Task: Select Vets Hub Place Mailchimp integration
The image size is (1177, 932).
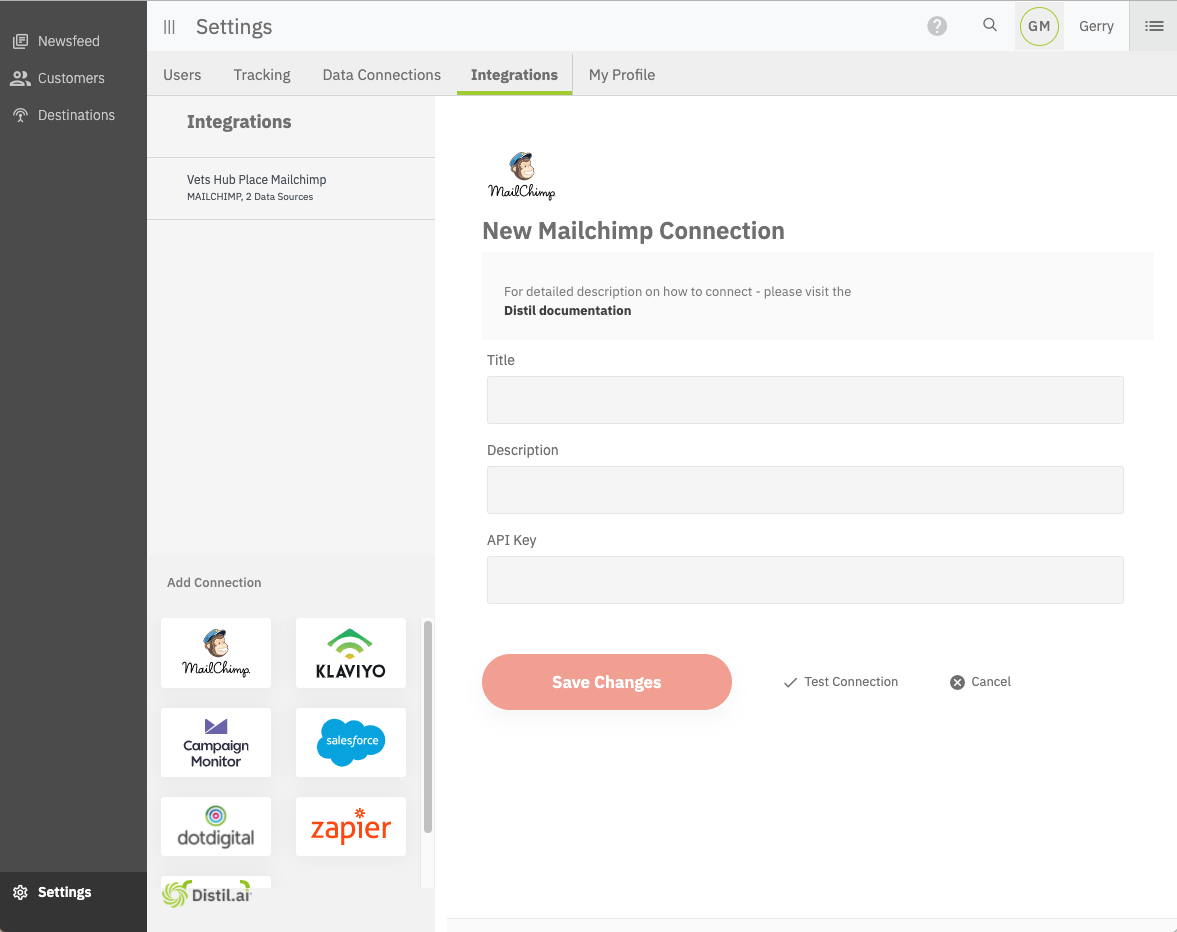Action: pyautogui.click(x=291, y=188)
